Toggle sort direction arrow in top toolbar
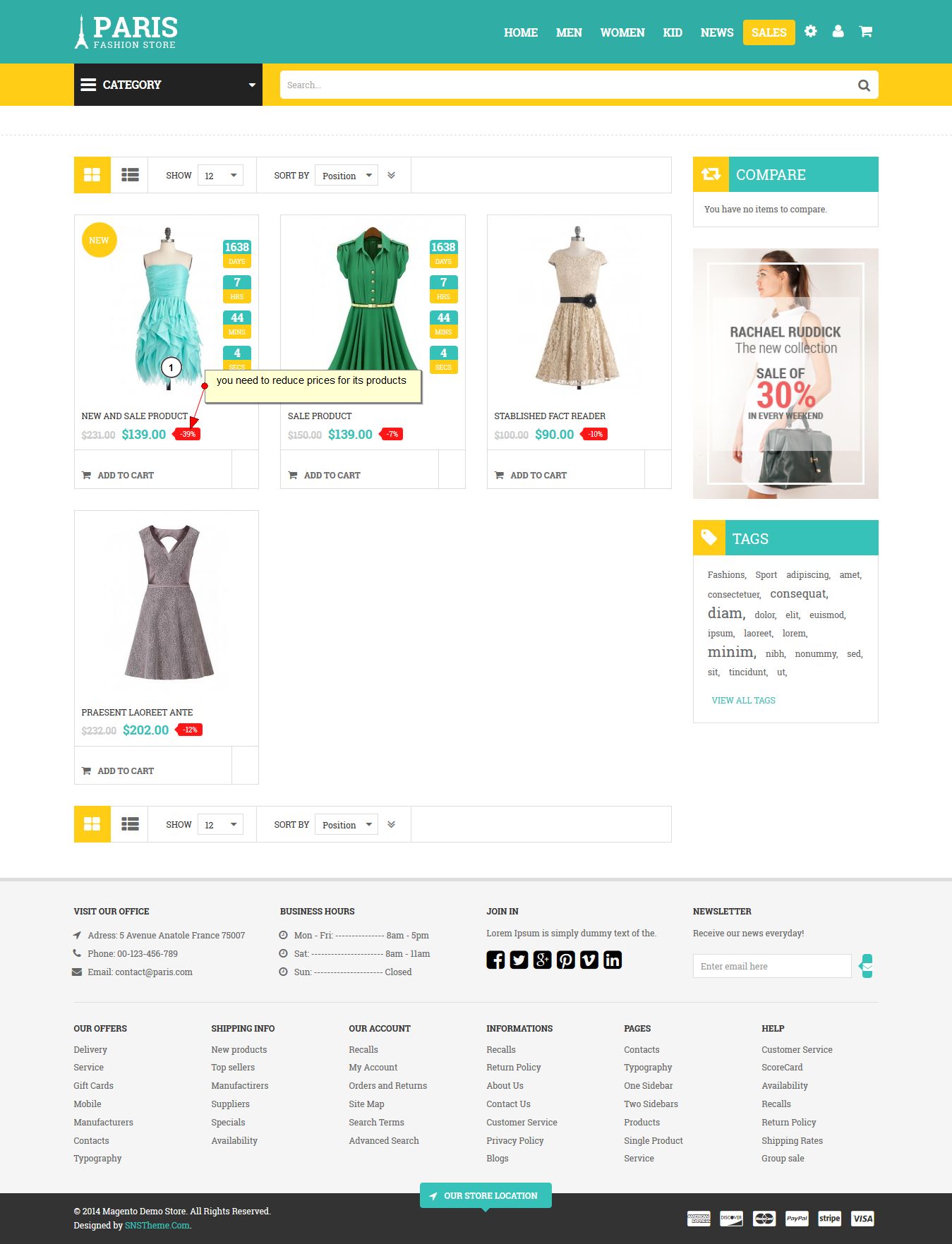Viewport: 952px width, 1244px height. tap(392, 175)
